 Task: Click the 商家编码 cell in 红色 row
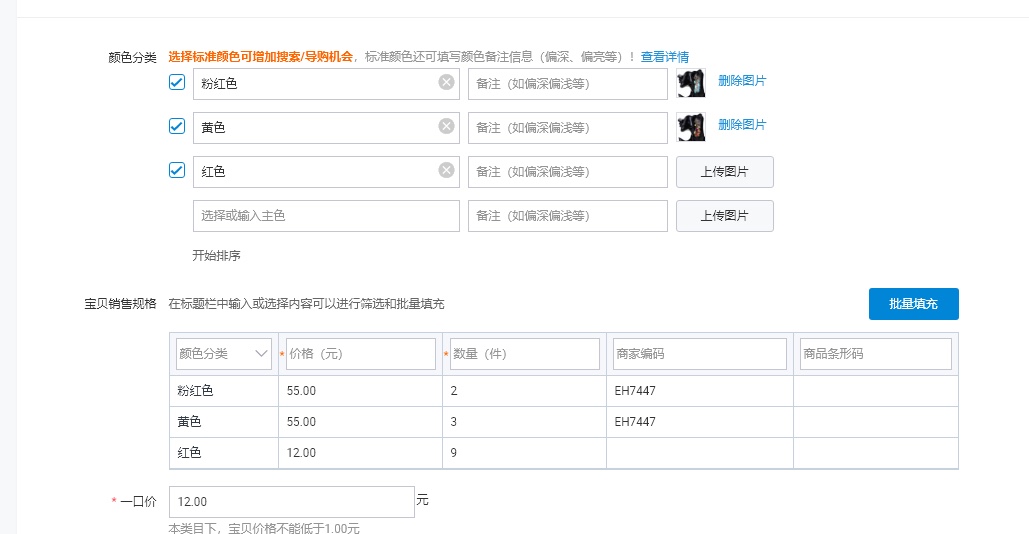point(699,453)
